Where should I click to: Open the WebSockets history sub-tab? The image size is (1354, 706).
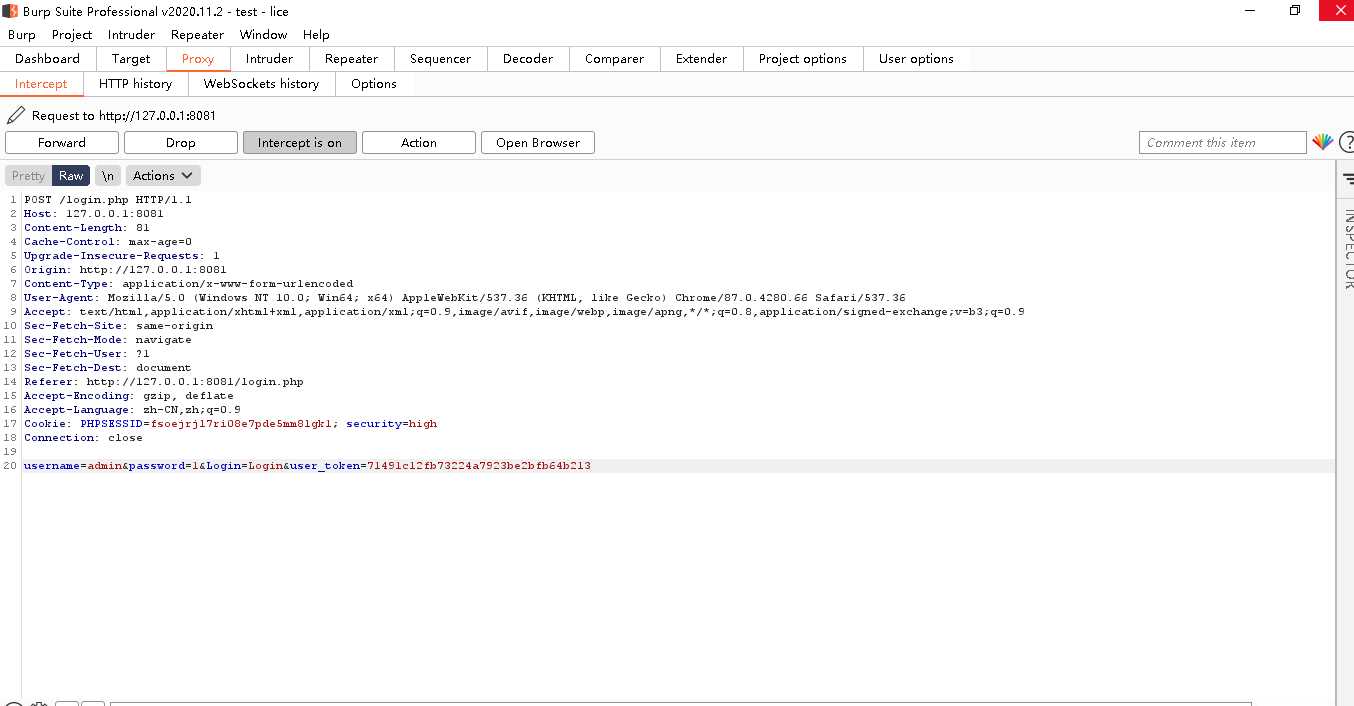(261, 84)
